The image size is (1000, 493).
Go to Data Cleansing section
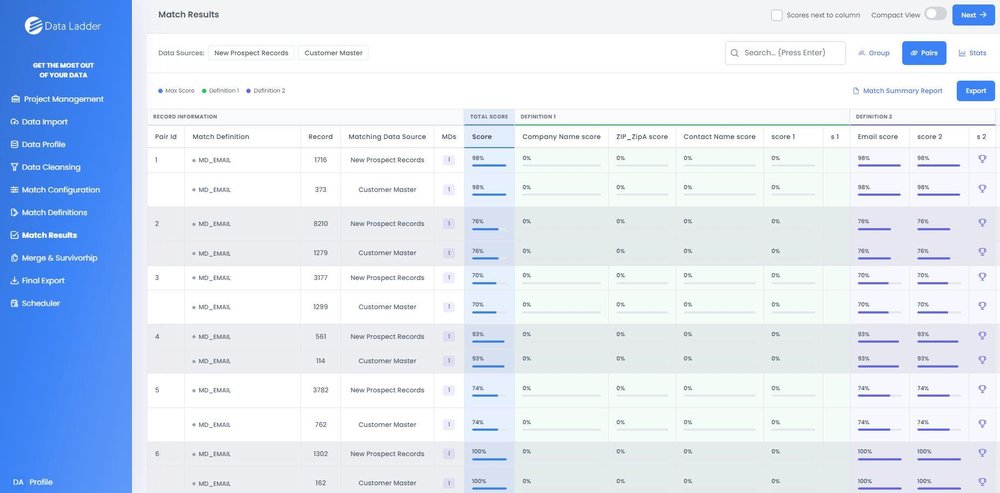point(46,167)
